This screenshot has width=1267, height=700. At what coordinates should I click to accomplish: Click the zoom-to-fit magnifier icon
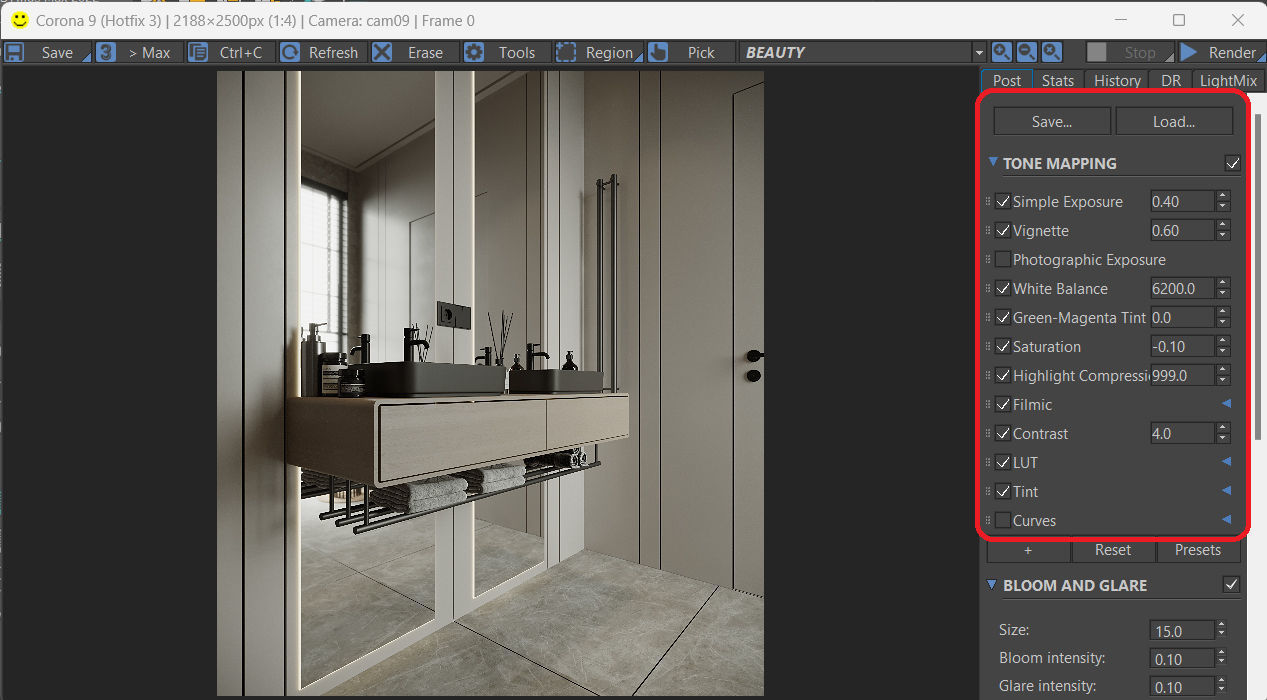point(1052,52)
